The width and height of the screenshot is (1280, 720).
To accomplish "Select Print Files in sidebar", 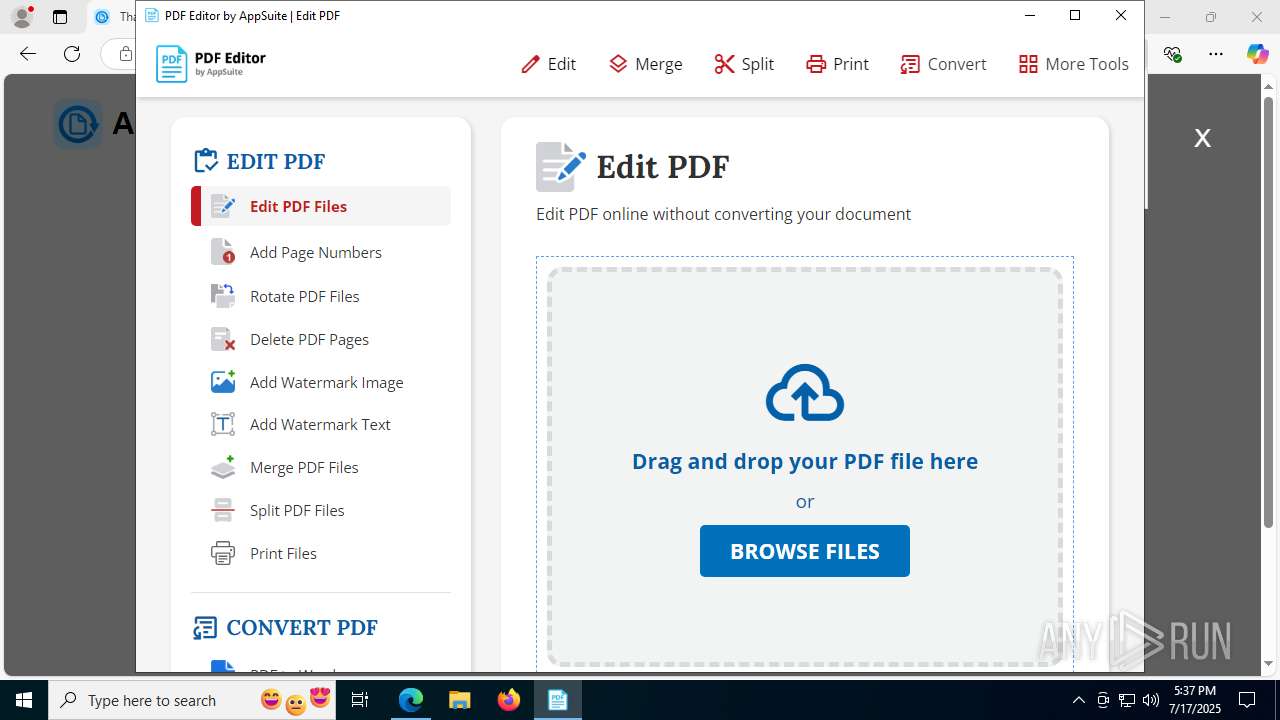I will click(321, 553).
